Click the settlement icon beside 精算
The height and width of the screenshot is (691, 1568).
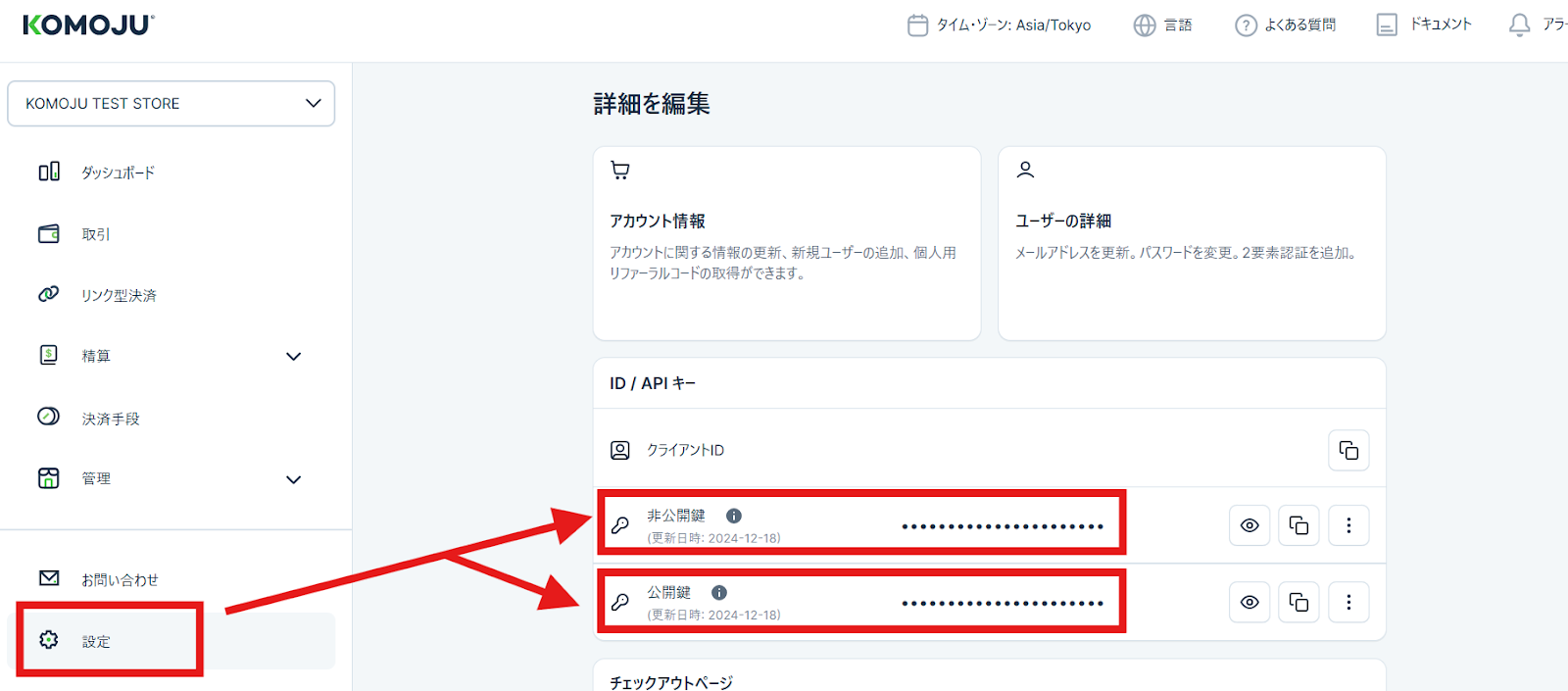[x=49, y=355]
